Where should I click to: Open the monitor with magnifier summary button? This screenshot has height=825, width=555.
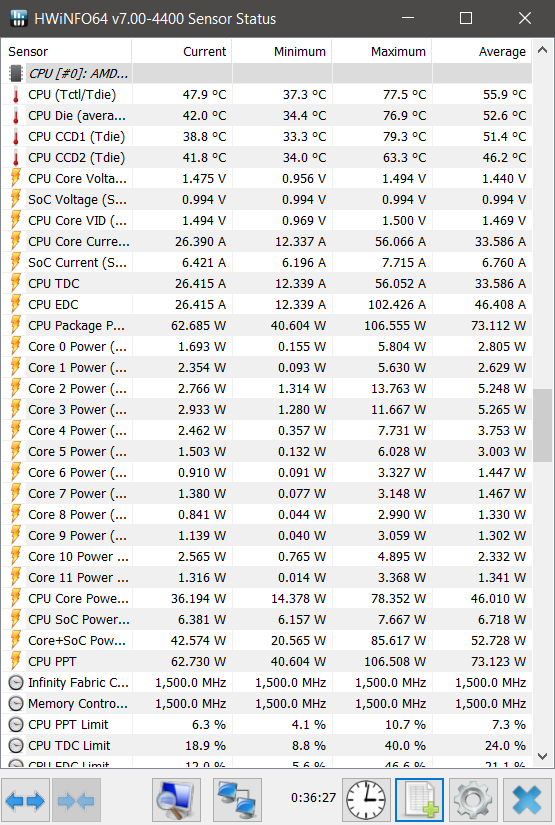176,800
